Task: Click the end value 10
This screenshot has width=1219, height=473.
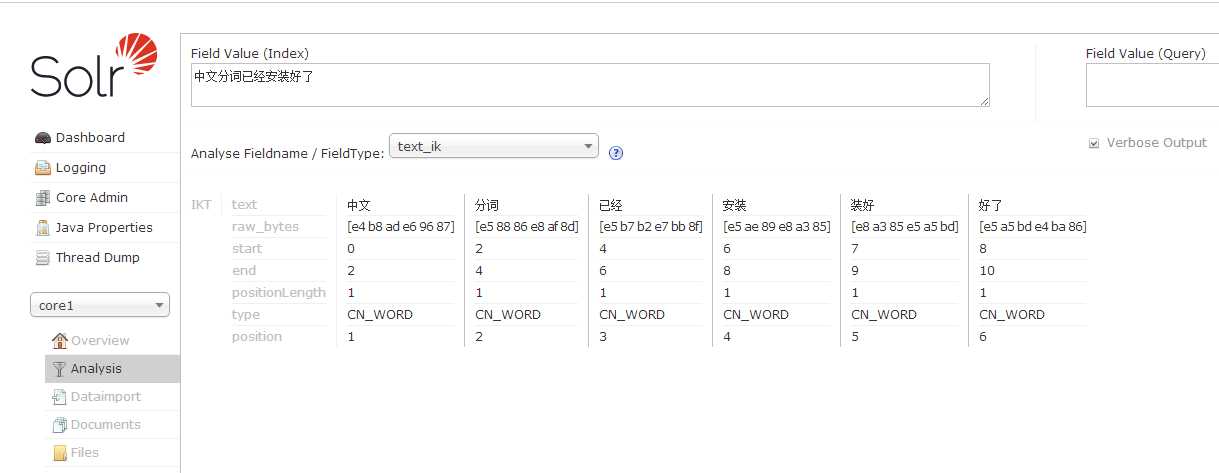Action: point(987,271)
